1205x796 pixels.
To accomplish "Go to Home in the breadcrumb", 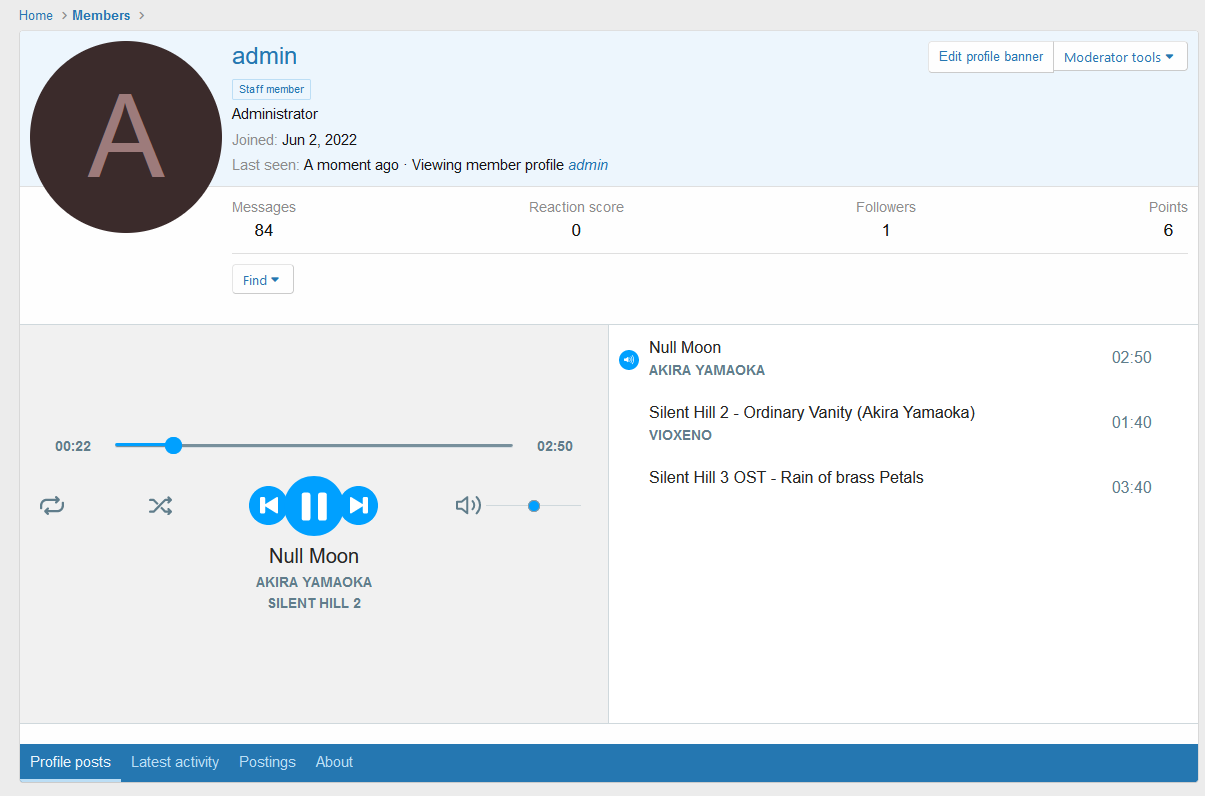I will [x=36, y=15].
